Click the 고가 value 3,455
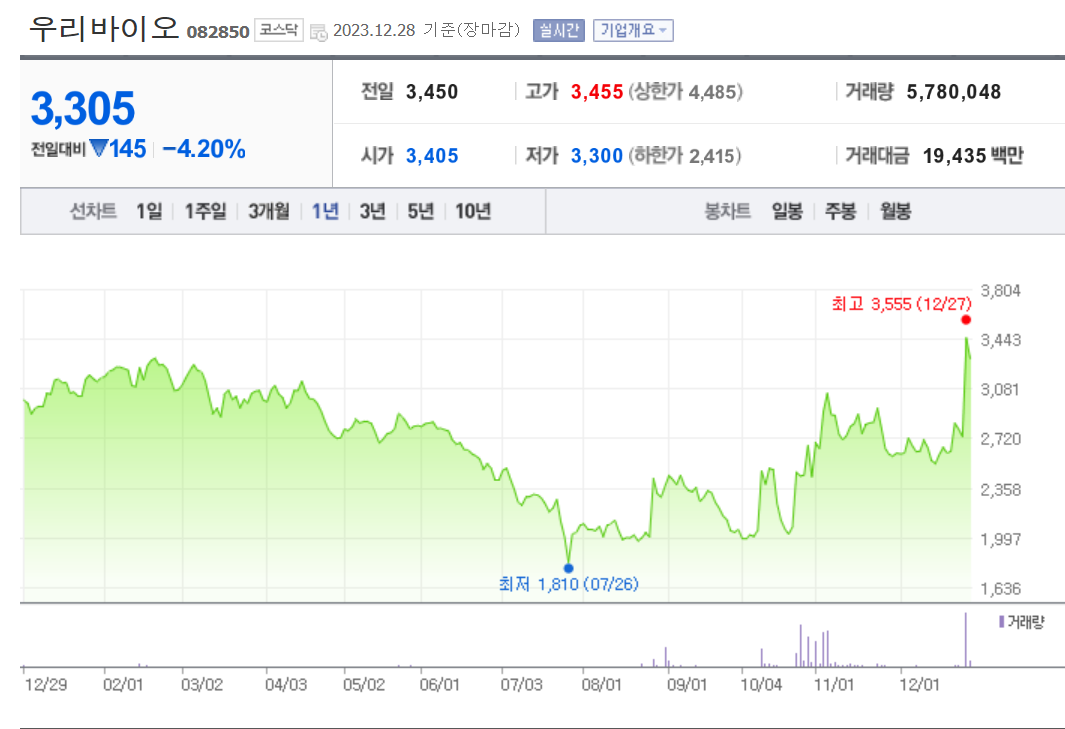The image size is (1065, 729). 596,92
